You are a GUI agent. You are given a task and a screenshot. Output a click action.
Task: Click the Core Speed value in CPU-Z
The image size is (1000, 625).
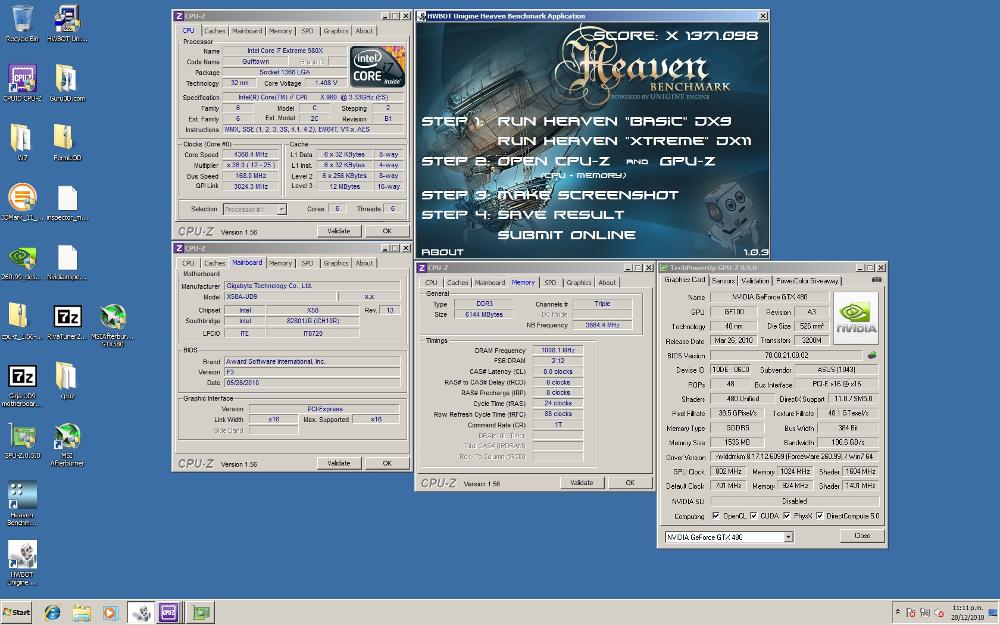(250, 154)
